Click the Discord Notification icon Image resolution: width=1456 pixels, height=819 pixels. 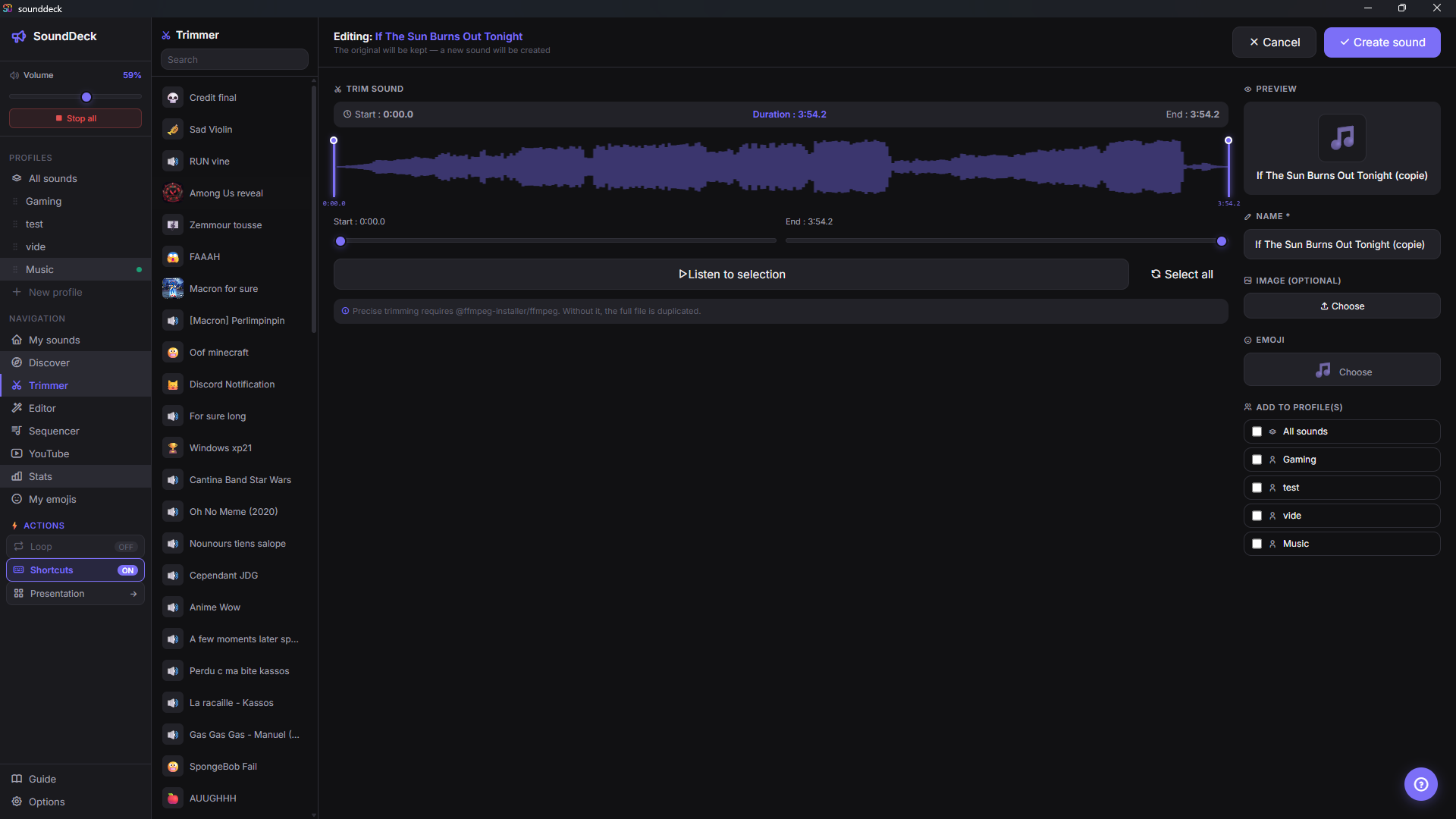[x=173, y=384]
